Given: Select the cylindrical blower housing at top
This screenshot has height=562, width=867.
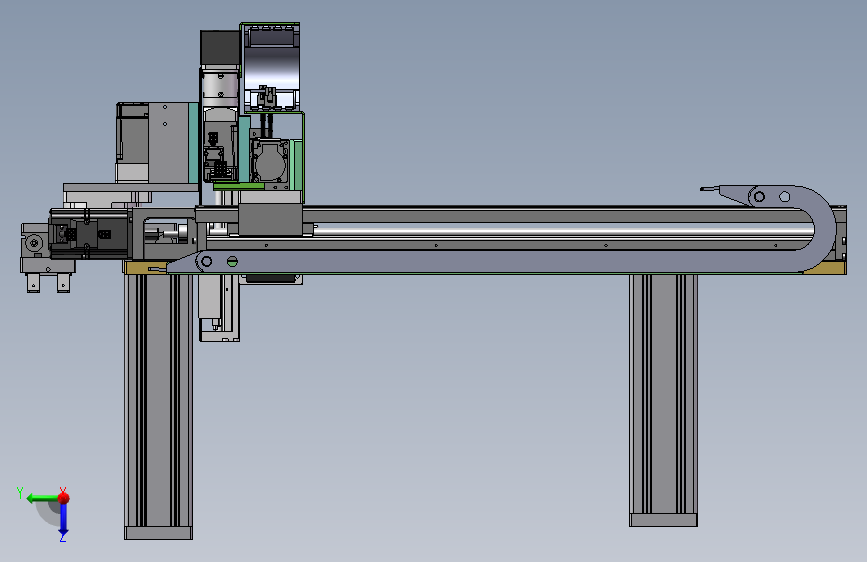Looking at the screenshot, I should (271, 66).
